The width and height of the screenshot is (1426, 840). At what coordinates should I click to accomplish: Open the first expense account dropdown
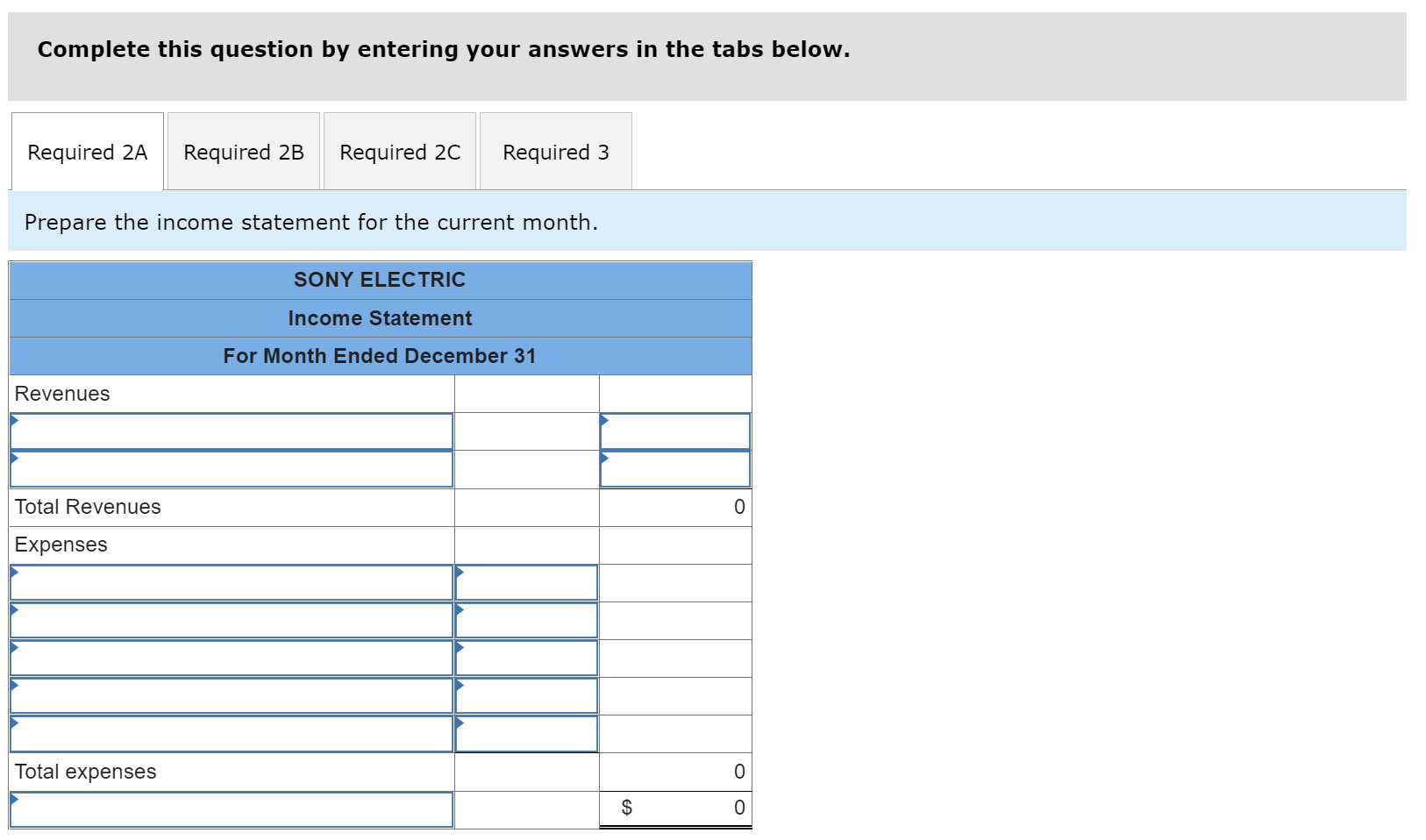pos(231,582)
